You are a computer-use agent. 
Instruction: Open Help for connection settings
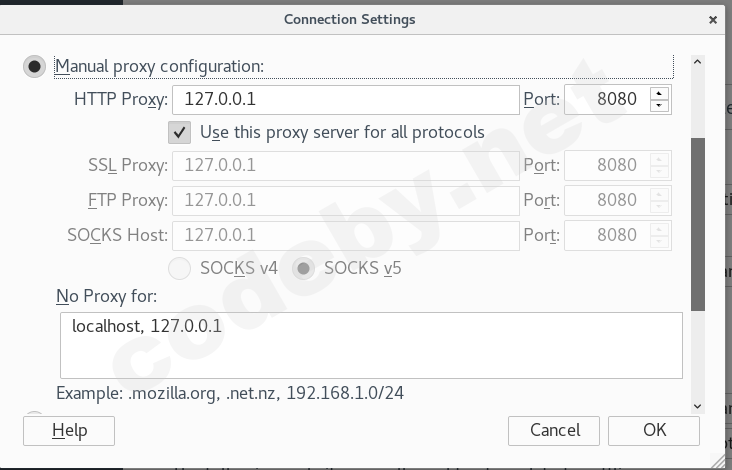[69, 430]
